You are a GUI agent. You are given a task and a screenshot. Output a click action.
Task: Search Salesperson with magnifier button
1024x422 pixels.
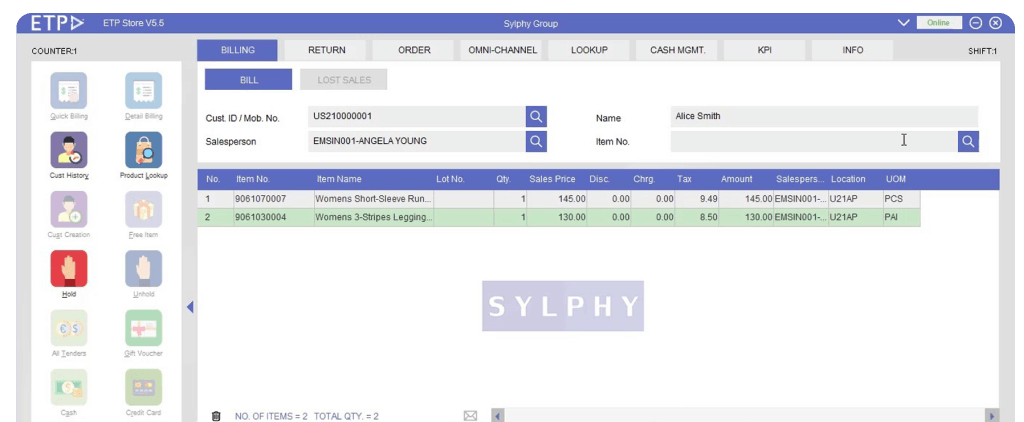[x=536, y=141]
